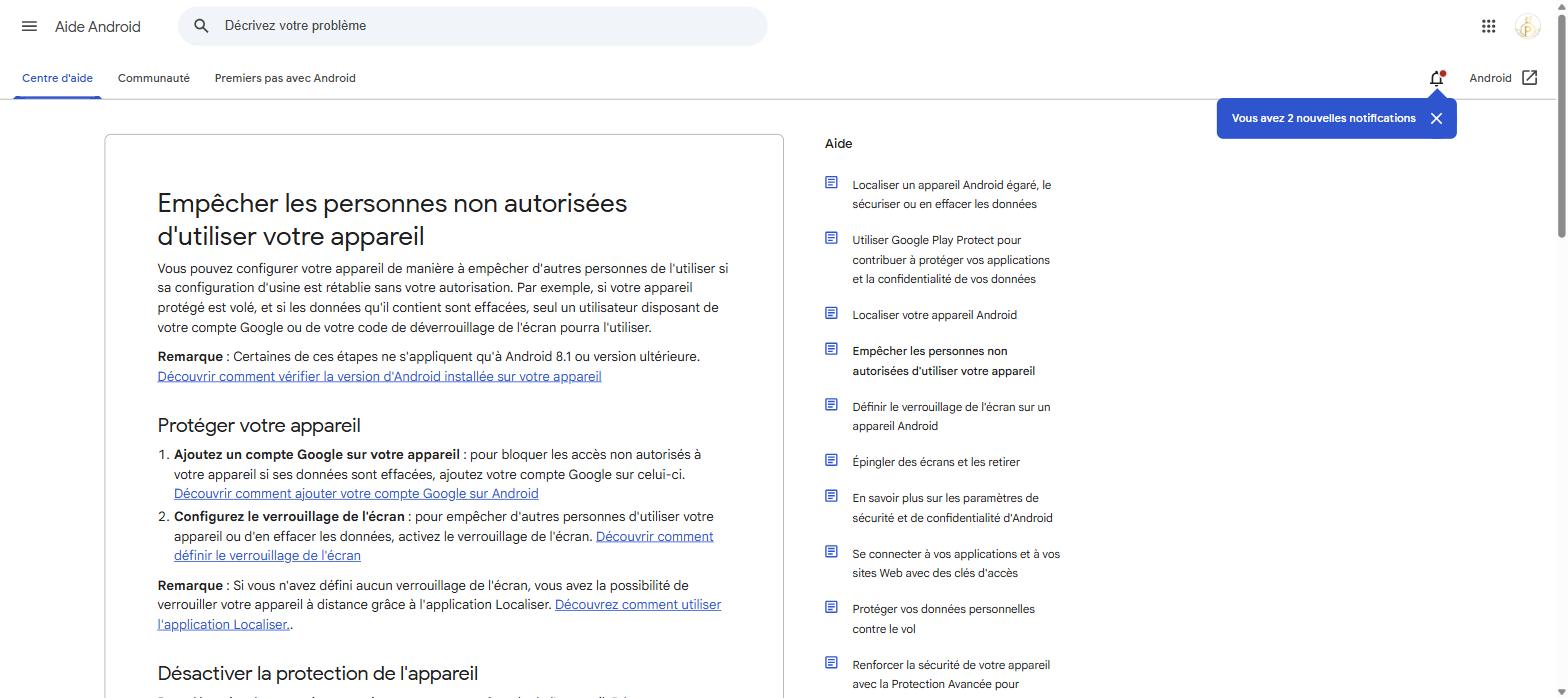This screenshot has height=698, width=1568.
Task: Click the Vous avez 2 nouvelles notifications text
Action: (x=1323, y=118)
